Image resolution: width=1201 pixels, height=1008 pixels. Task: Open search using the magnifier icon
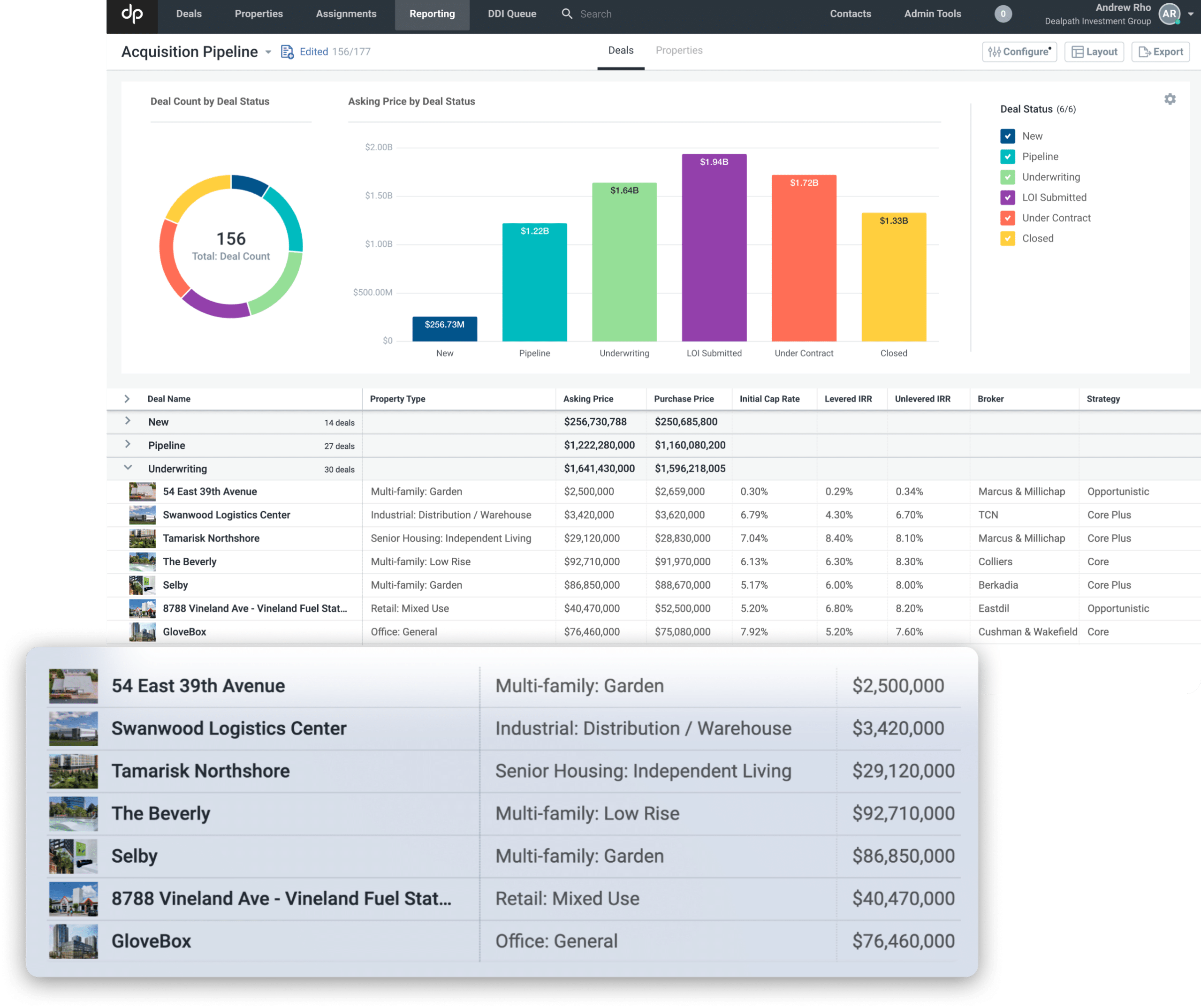tap(567, 14)
